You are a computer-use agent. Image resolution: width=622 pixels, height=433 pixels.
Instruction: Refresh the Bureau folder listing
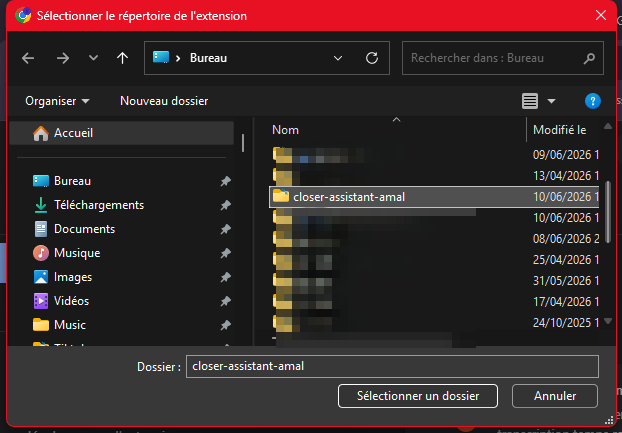coord(372,58)
